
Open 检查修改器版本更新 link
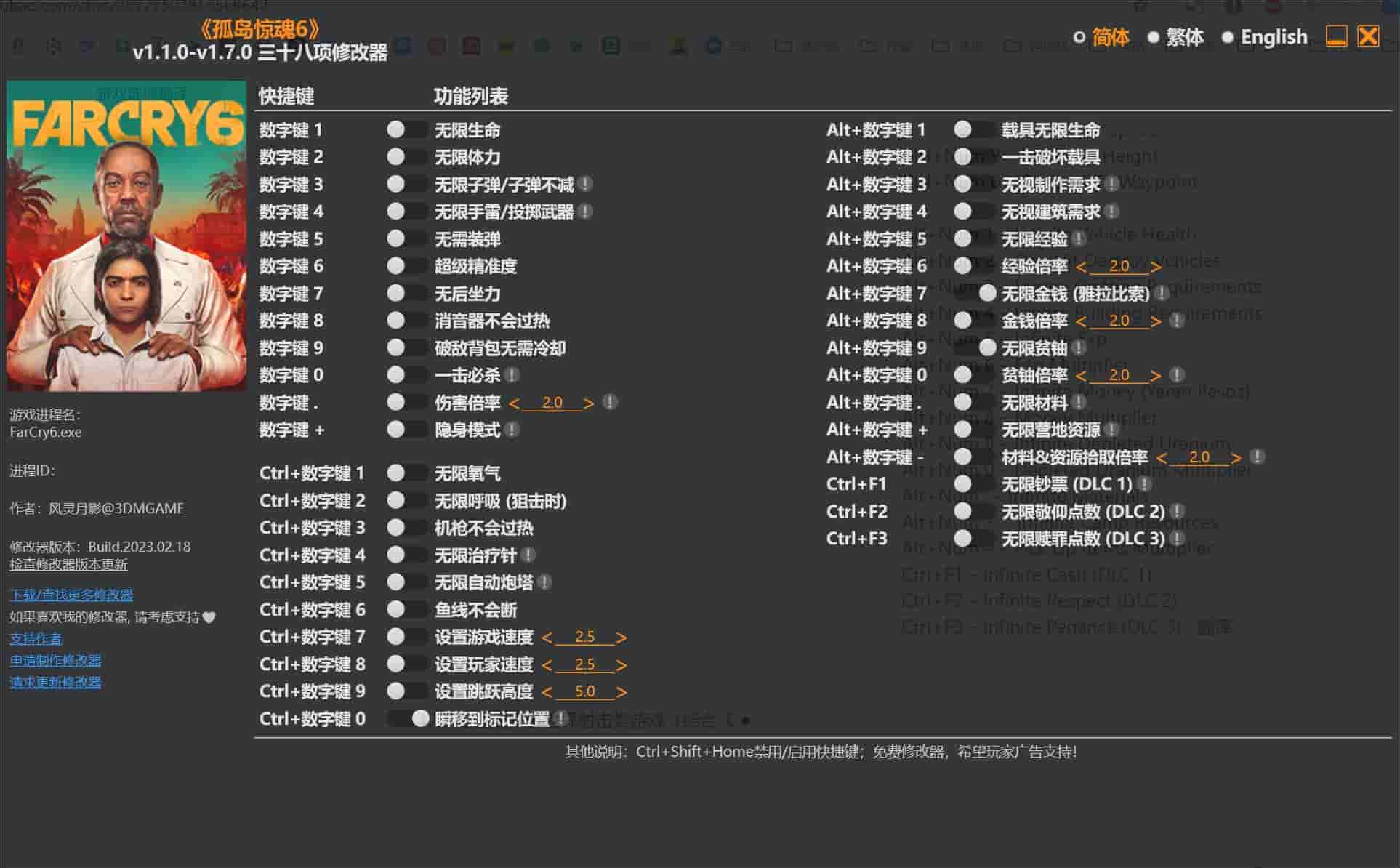[x=68, y=565]
